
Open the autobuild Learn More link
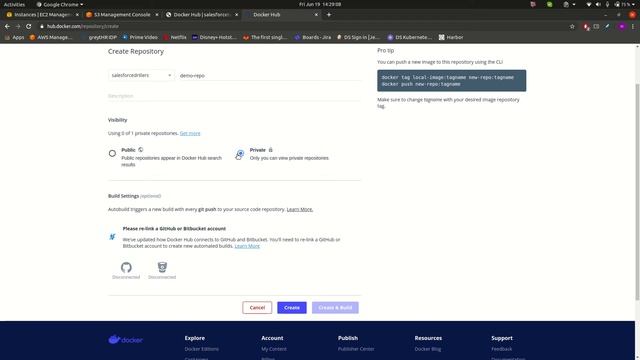click(x=300, y=209)
